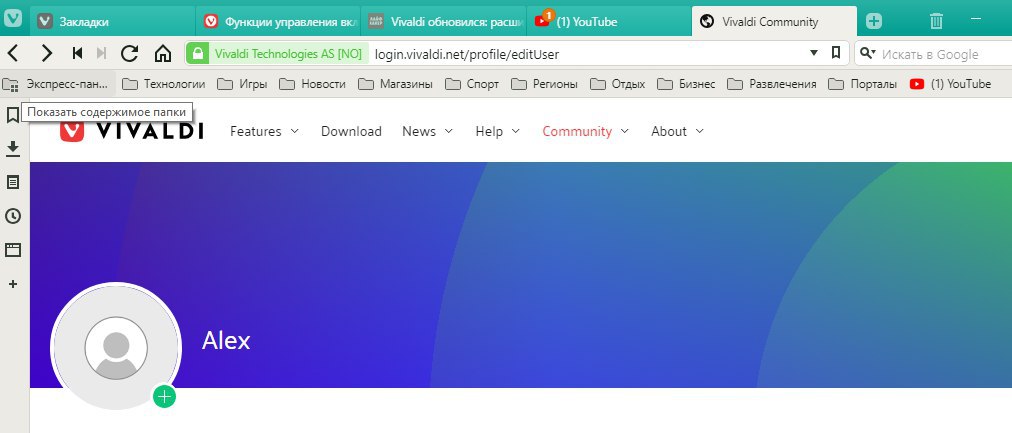
Task: Expand the Community menu
Action: pos(585,131)
